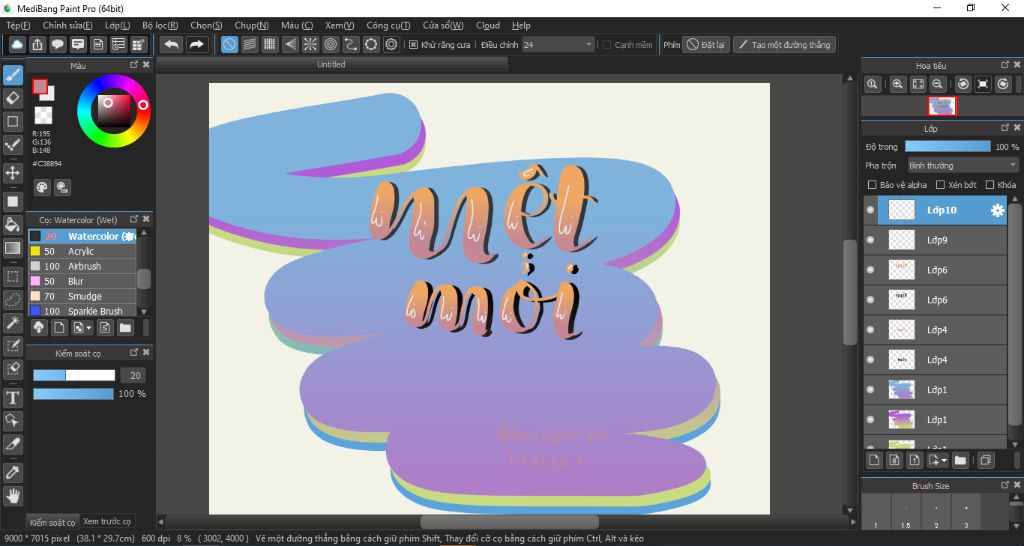Click Navigator canvas thumbnail preview

coord(942,106)
